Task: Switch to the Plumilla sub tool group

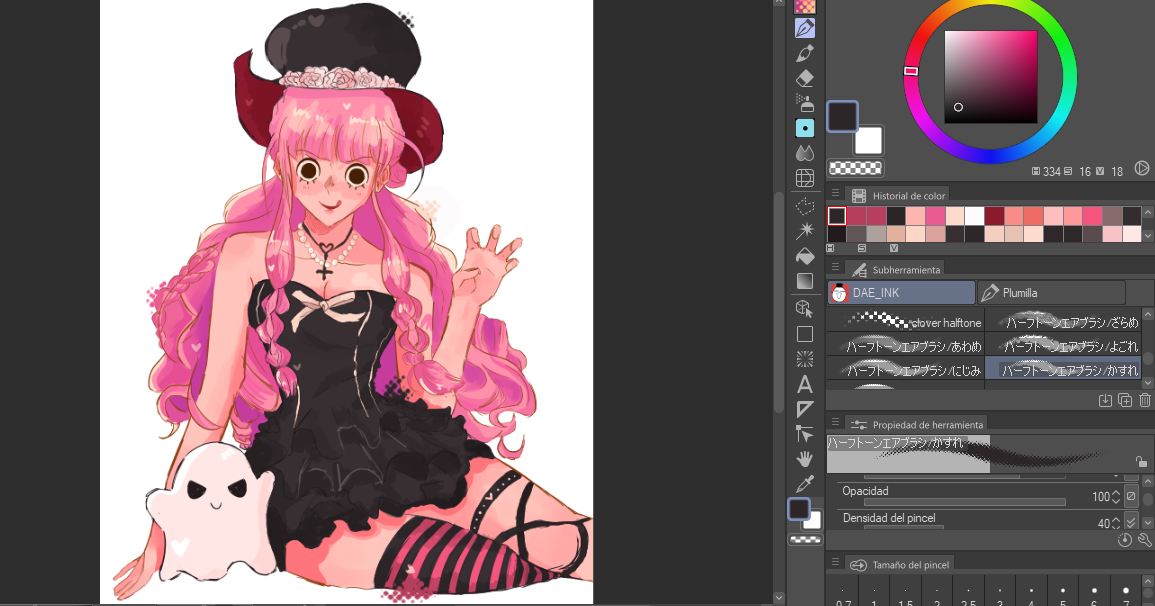Action: point(1050,292)
